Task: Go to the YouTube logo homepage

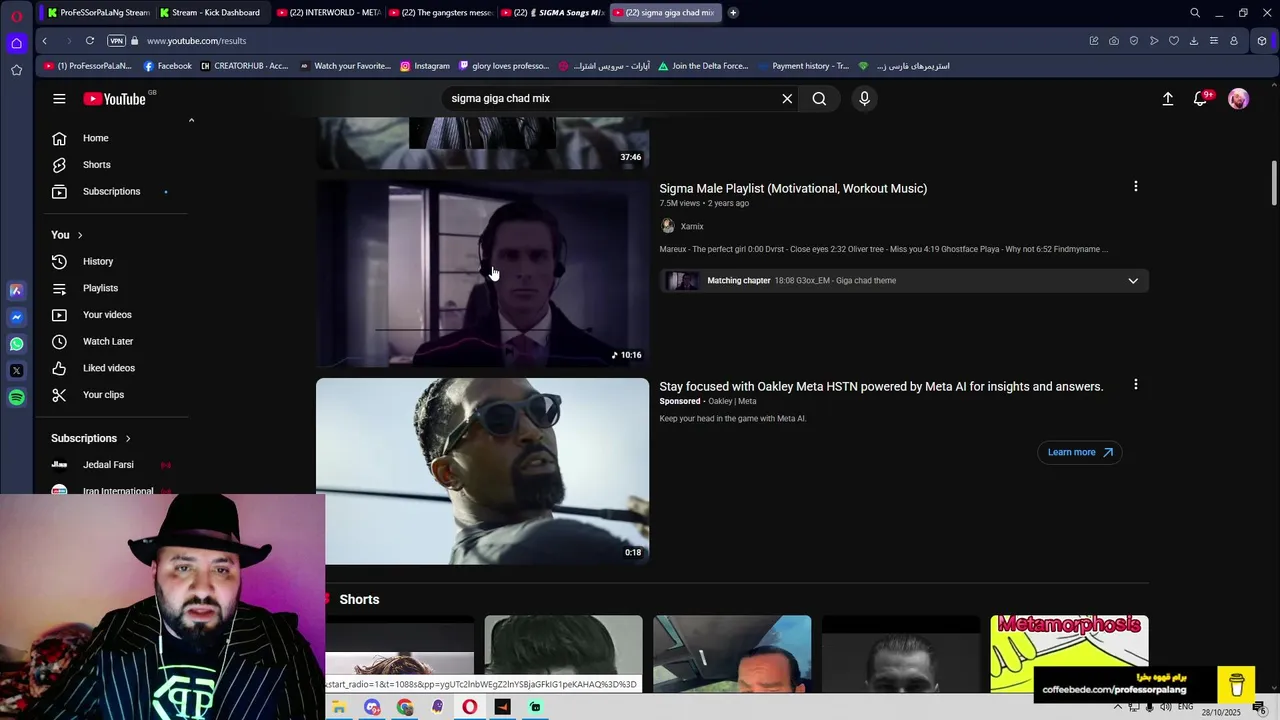Action: (114, 98)
